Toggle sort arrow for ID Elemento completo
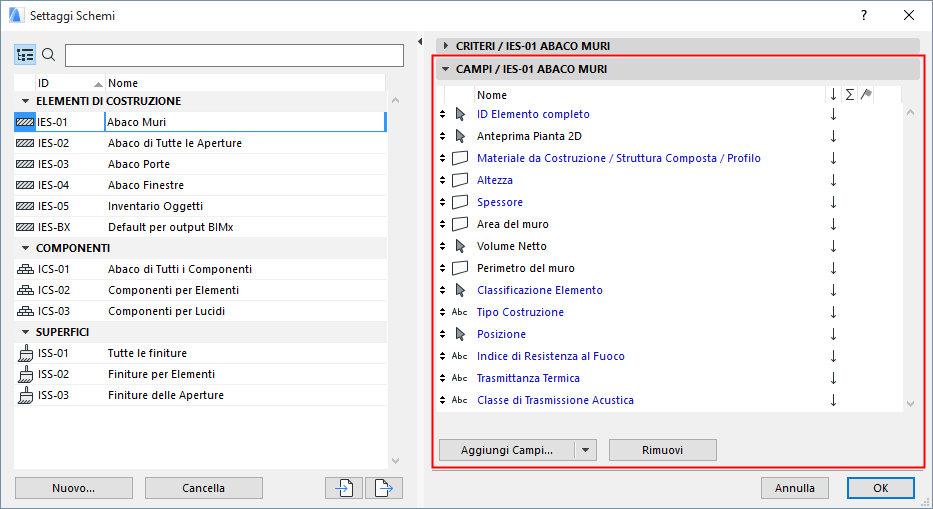The image size is (933, 509). pos(833,114)
